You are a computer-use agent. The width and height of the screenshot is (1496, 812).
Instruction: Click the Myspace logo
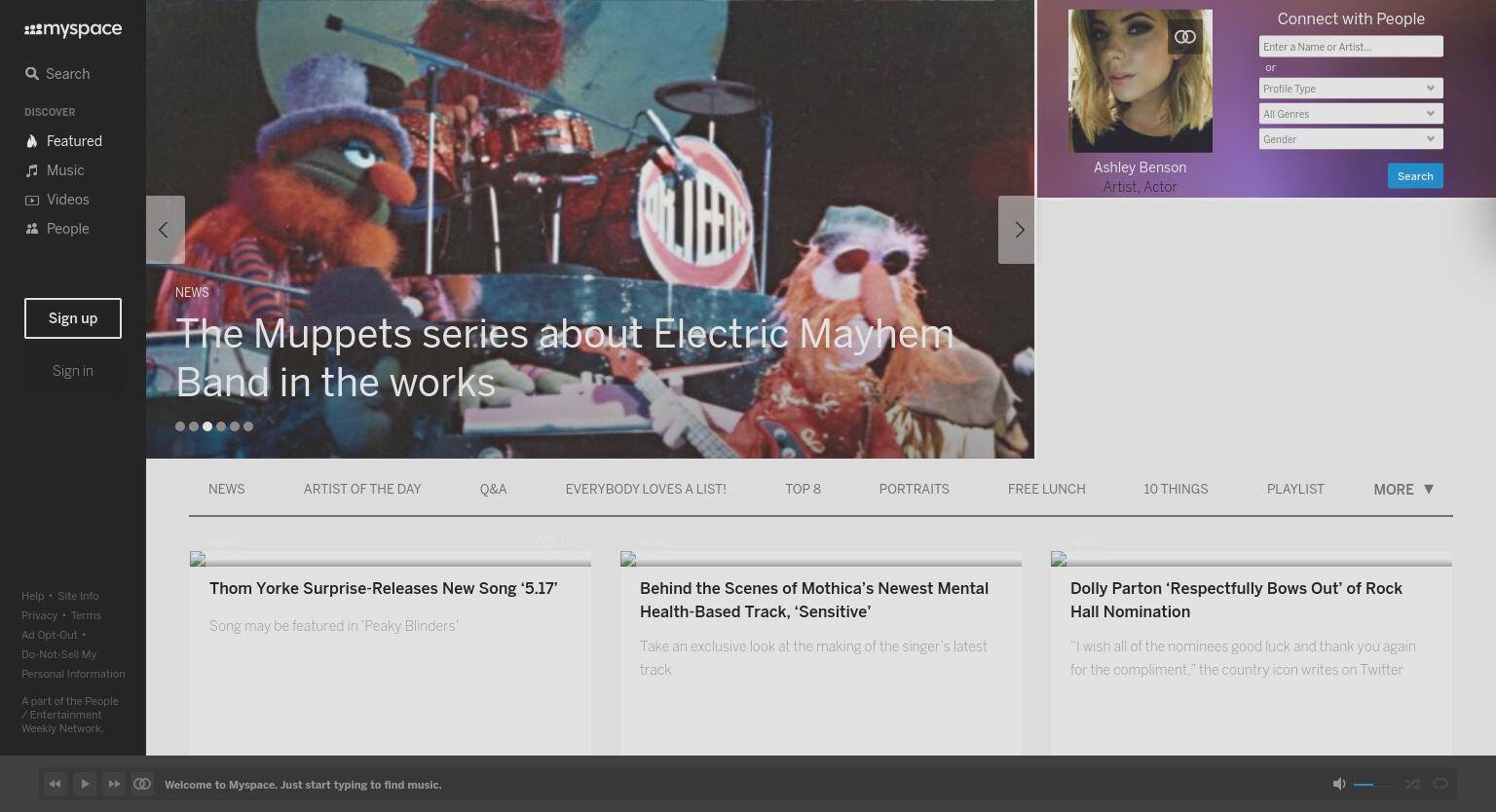click(73, 29)
